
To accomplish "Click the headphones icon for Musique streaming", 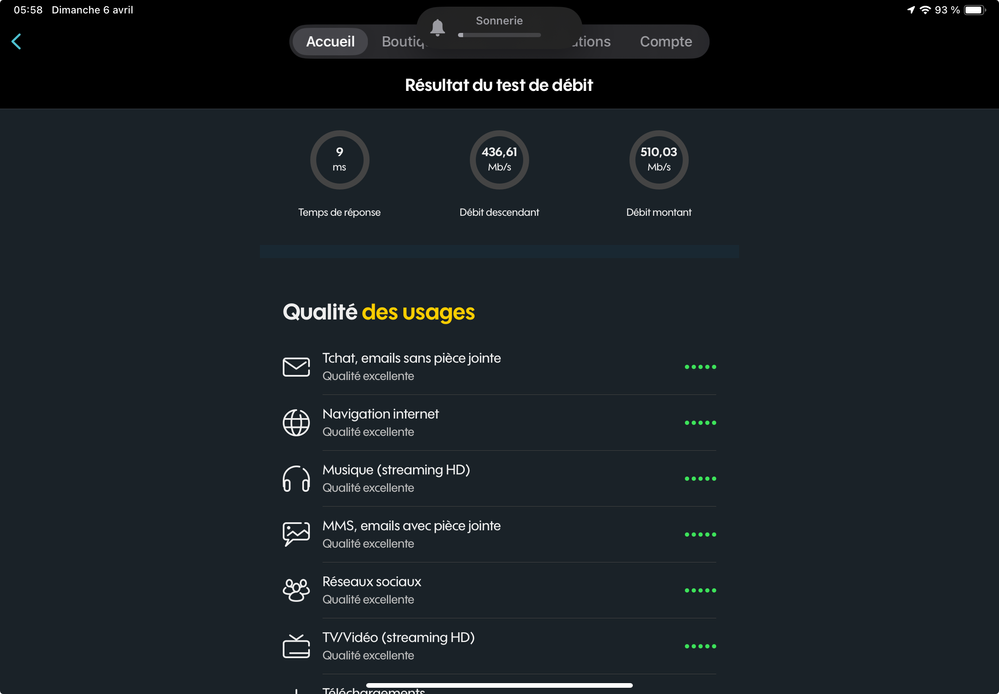I will (296, 479).
